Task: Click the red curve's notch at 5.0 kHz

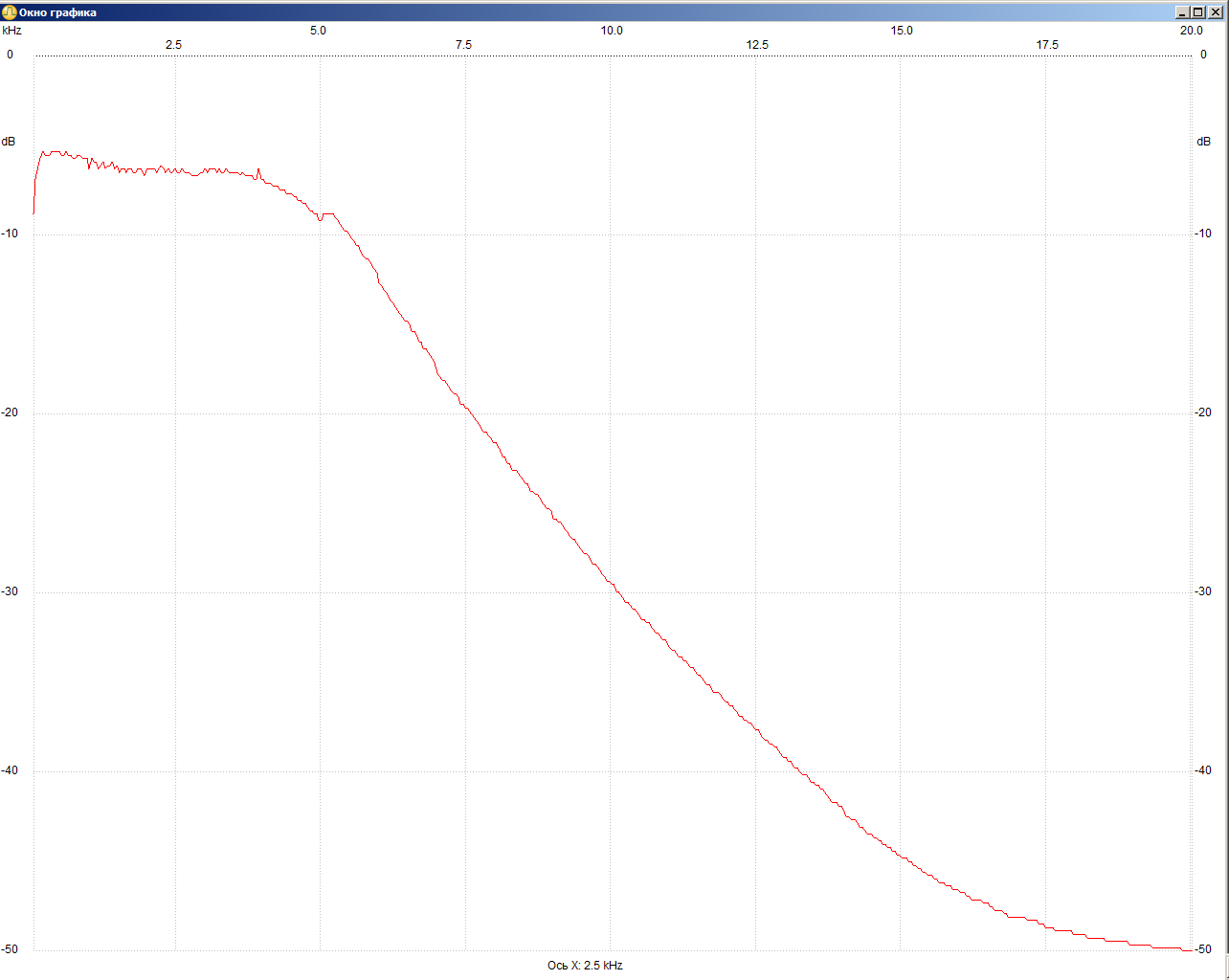Action: tap(320, 219)
